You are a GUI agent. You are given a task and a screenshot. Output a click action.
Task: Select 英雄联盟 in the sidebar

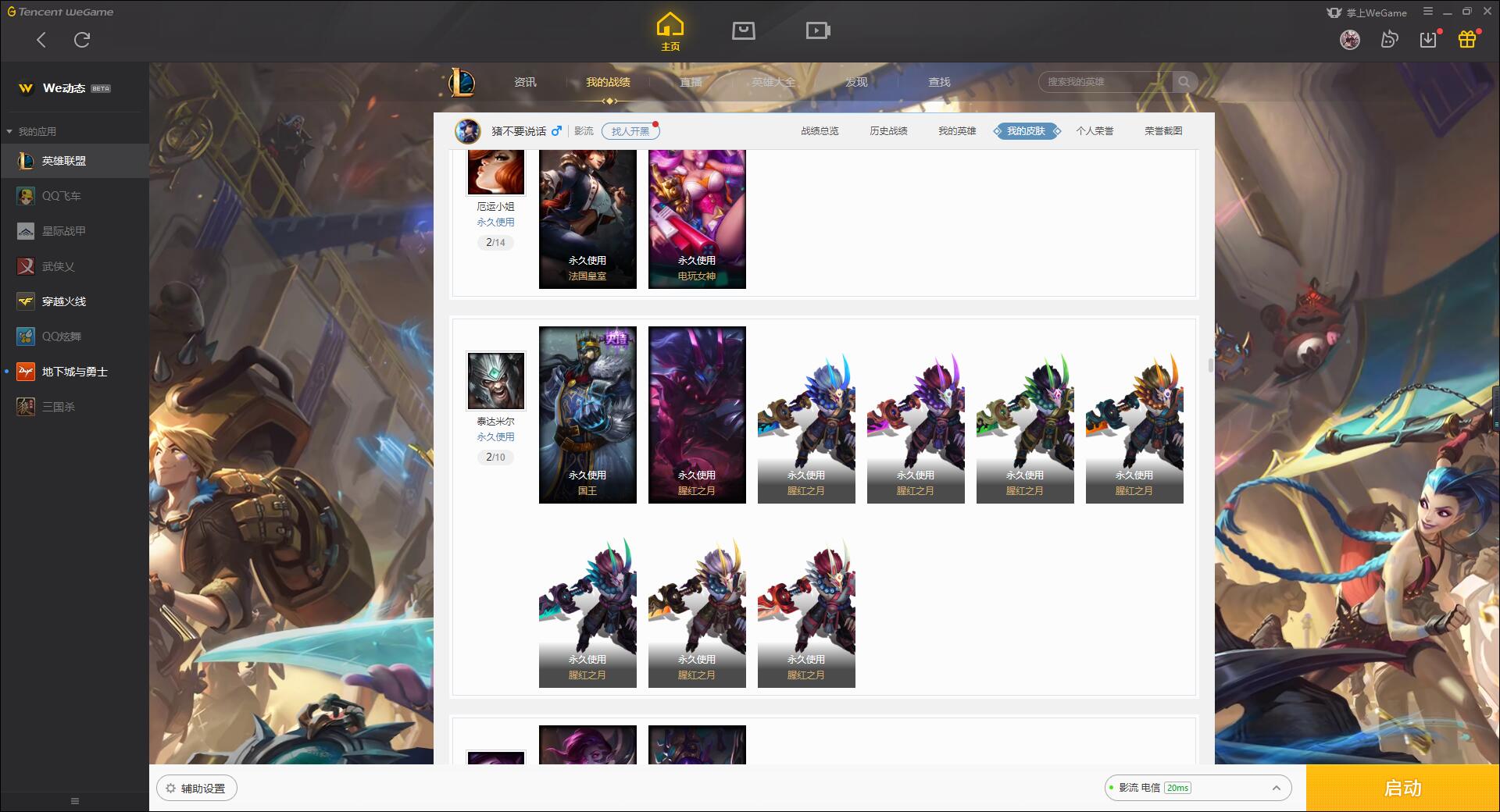[74, 161]
